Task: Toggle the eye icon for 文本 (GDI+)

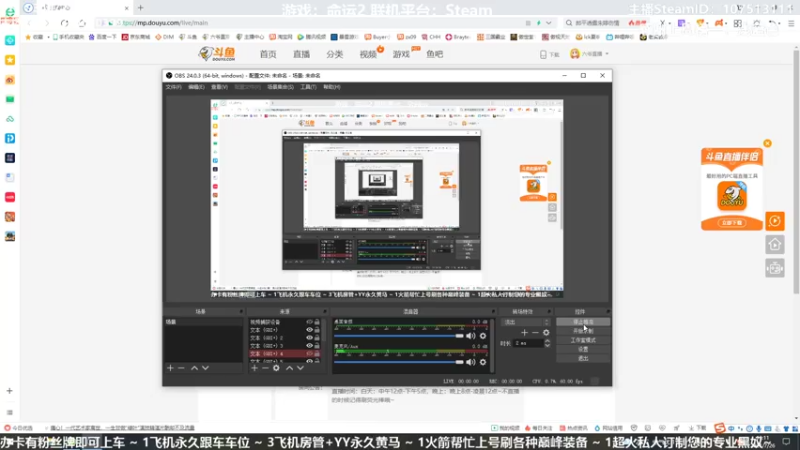Action: 309,330
